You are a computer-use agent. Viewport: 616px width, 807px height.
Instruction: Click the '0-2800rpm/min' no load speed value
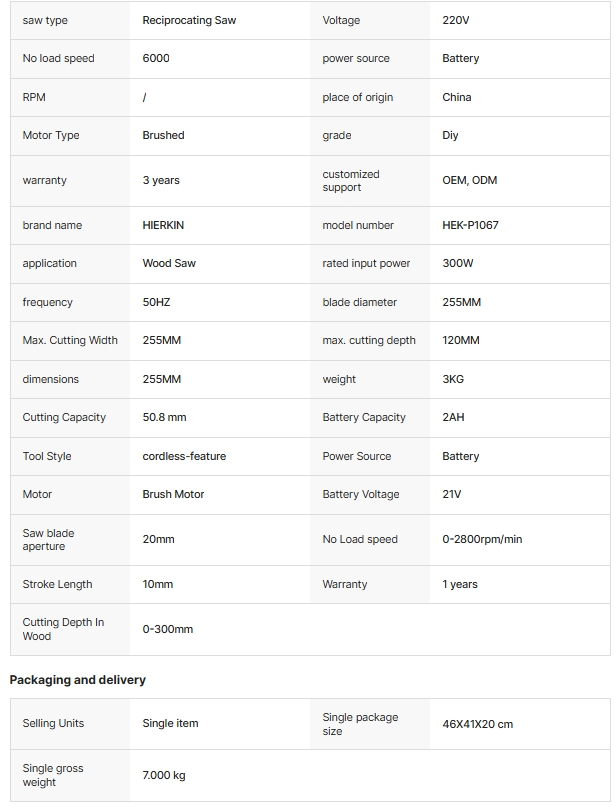click(x=482, y=539)
